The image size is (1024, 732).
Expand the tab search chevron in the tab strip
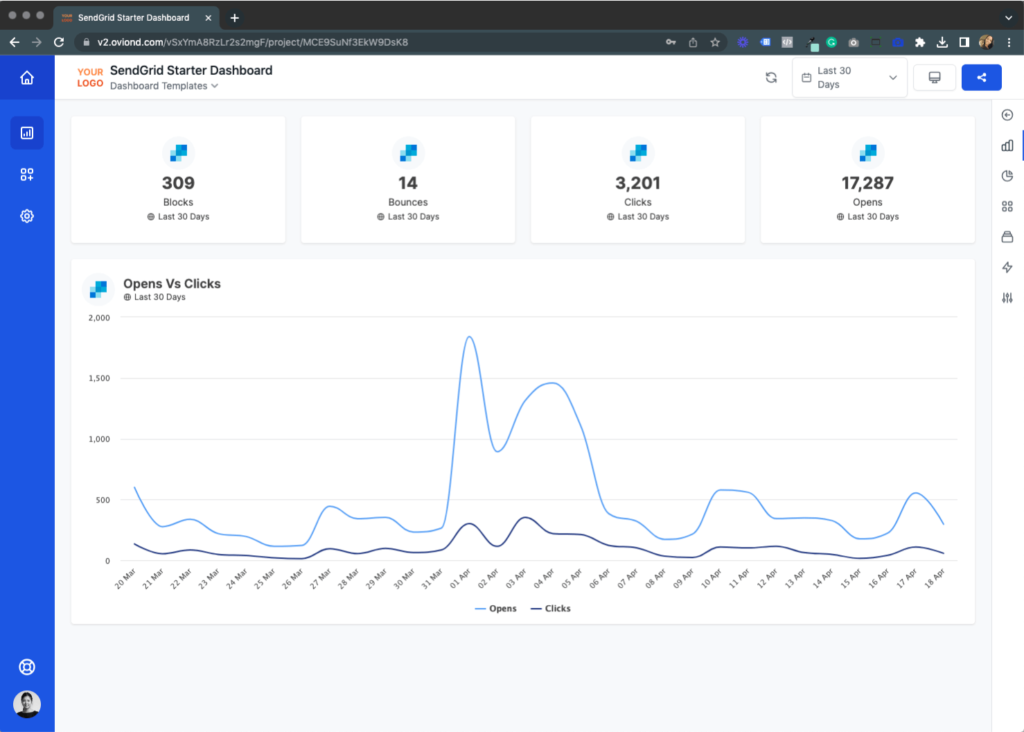[1009, 18]
